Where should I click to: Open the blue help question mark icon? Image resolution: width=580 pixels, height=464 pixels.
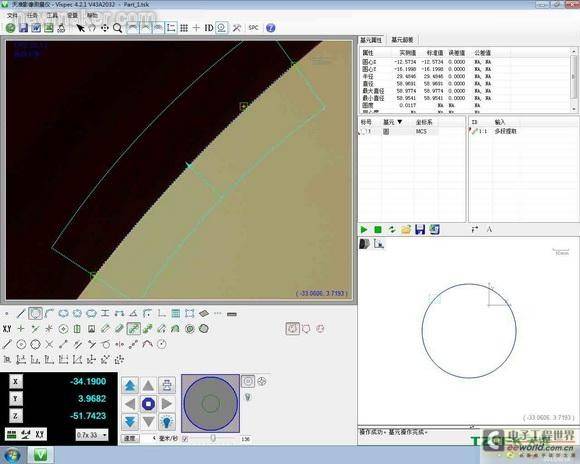tap(271, 28)
